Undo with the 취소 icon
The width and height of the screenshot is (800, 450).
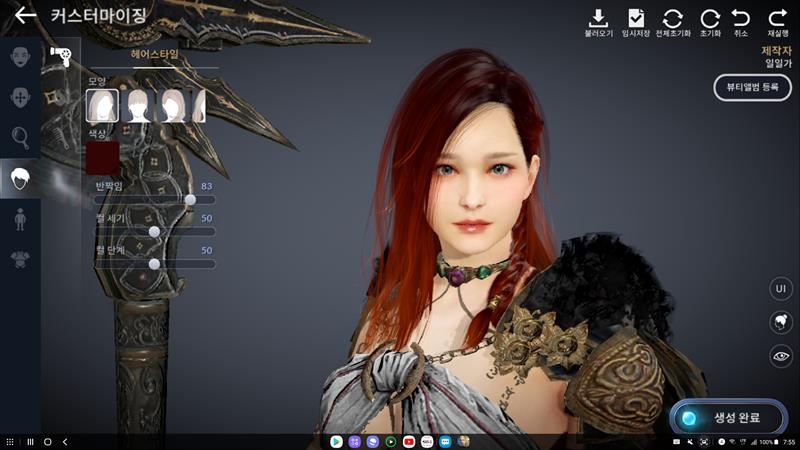[x=741, y=23]
